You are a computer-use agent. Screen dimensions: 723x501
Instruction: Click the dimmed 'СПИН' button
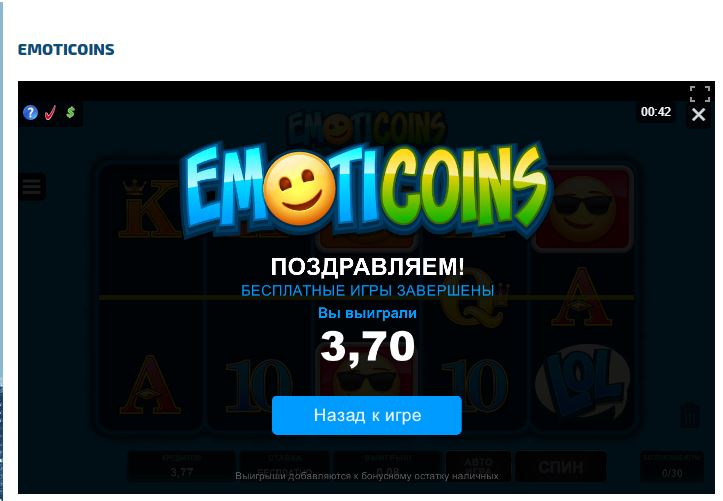(561, 467)
